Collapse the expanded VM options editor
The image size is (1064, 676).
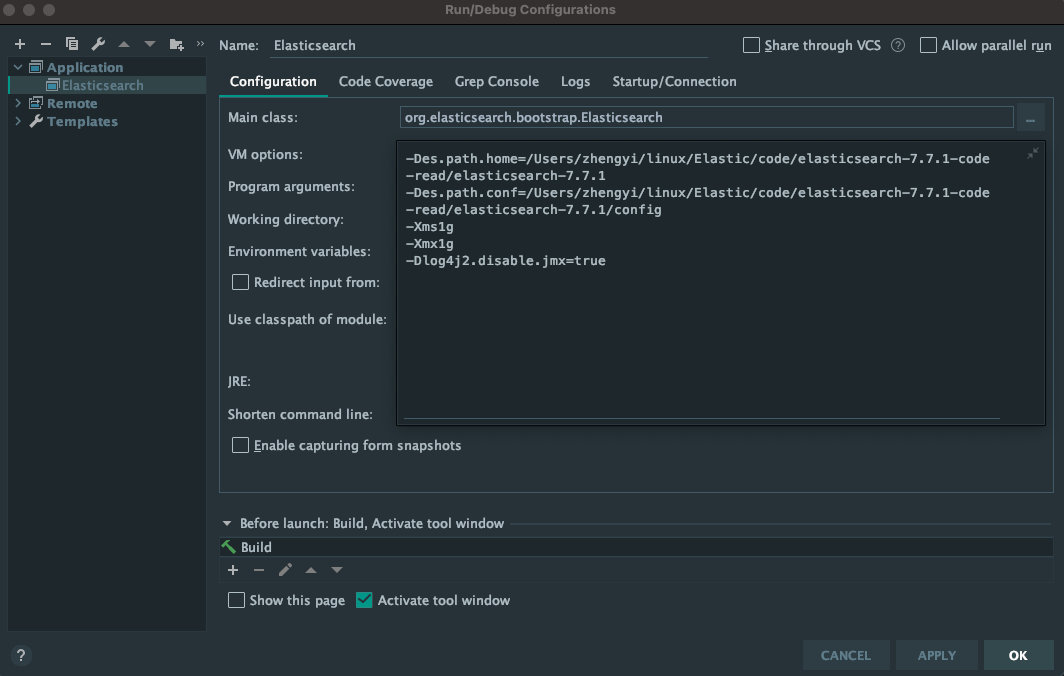click(x=1032, y=153)
